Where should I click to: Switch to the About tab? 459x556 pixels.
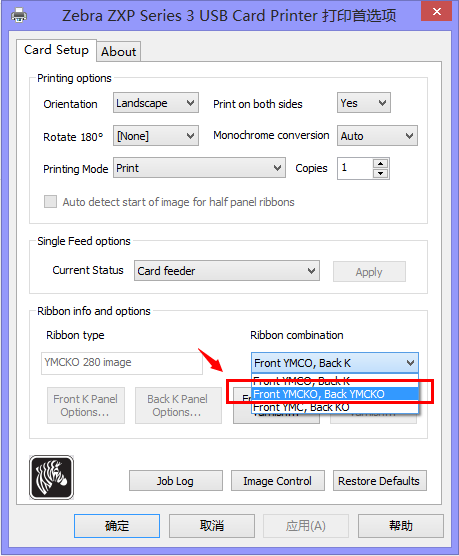pos(118,52)
